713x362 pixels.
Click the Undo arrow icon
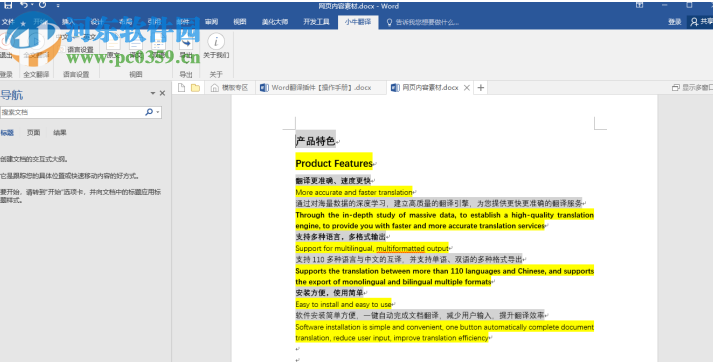click(x=24, y=5)
